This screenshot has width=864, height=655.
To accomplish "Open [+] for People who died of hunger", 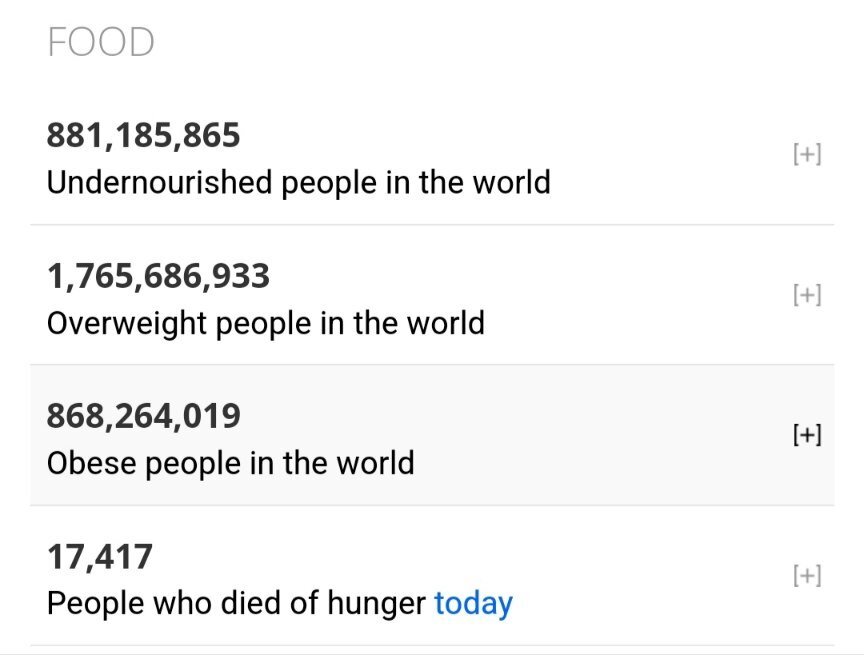I will pyautogui.click(x=807, y=575).
